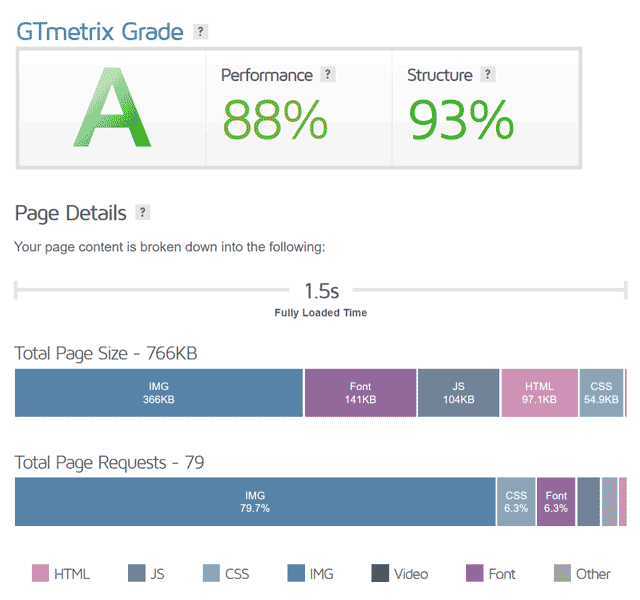640x600 pixels.
Task: Open the GTmetrix Grade heading link
Action: click(100, 31)
